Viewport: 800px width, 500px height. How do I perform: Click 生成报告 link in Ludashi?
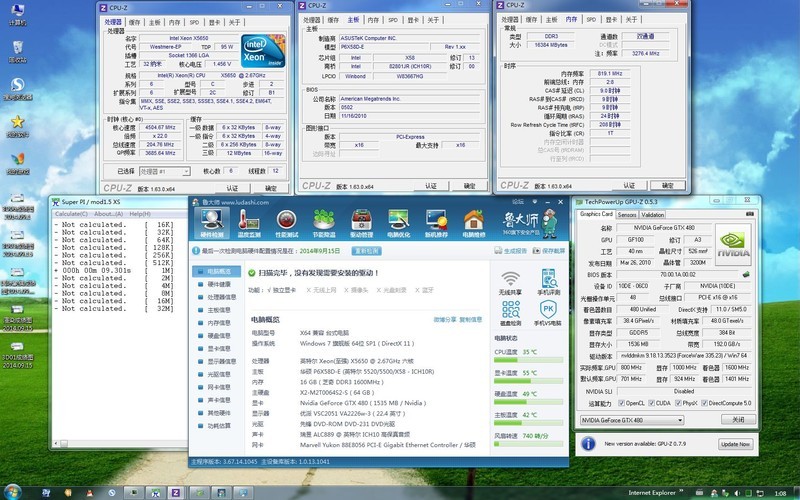pyautogui.click(x=510, y=251)
